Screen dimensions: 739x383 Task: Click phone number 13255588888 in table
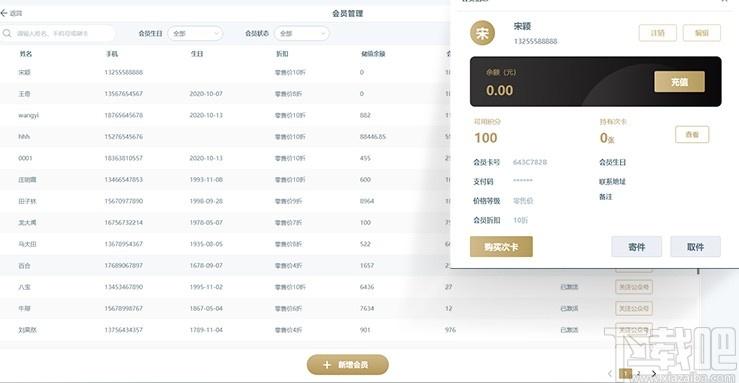[x=123, y=73]
